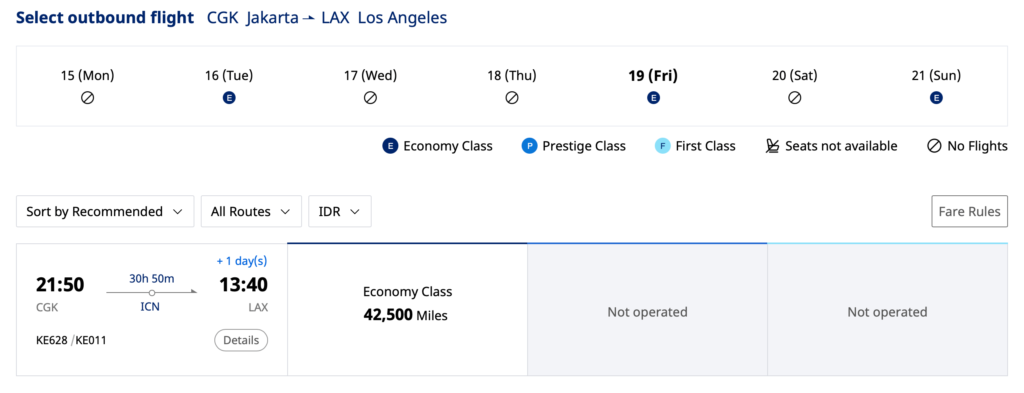Click the First Class legend icon
The image size is (1024, 393).
tap(662, 146)
